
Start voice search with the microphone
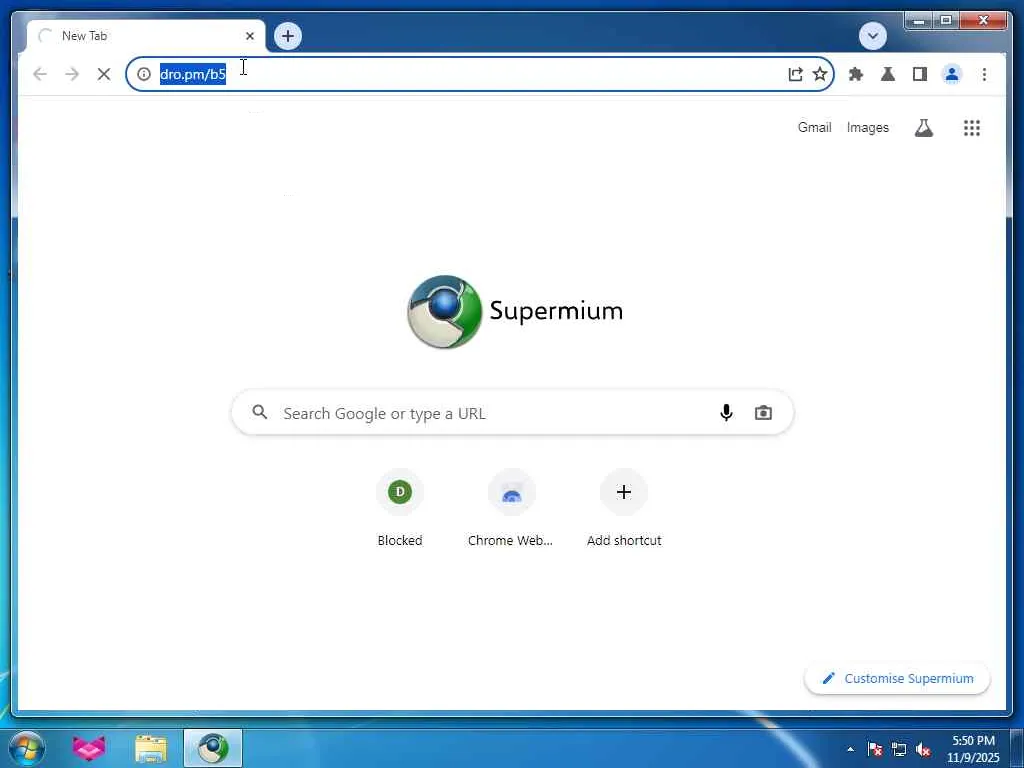pyautogui.click(x=726, y=413)
